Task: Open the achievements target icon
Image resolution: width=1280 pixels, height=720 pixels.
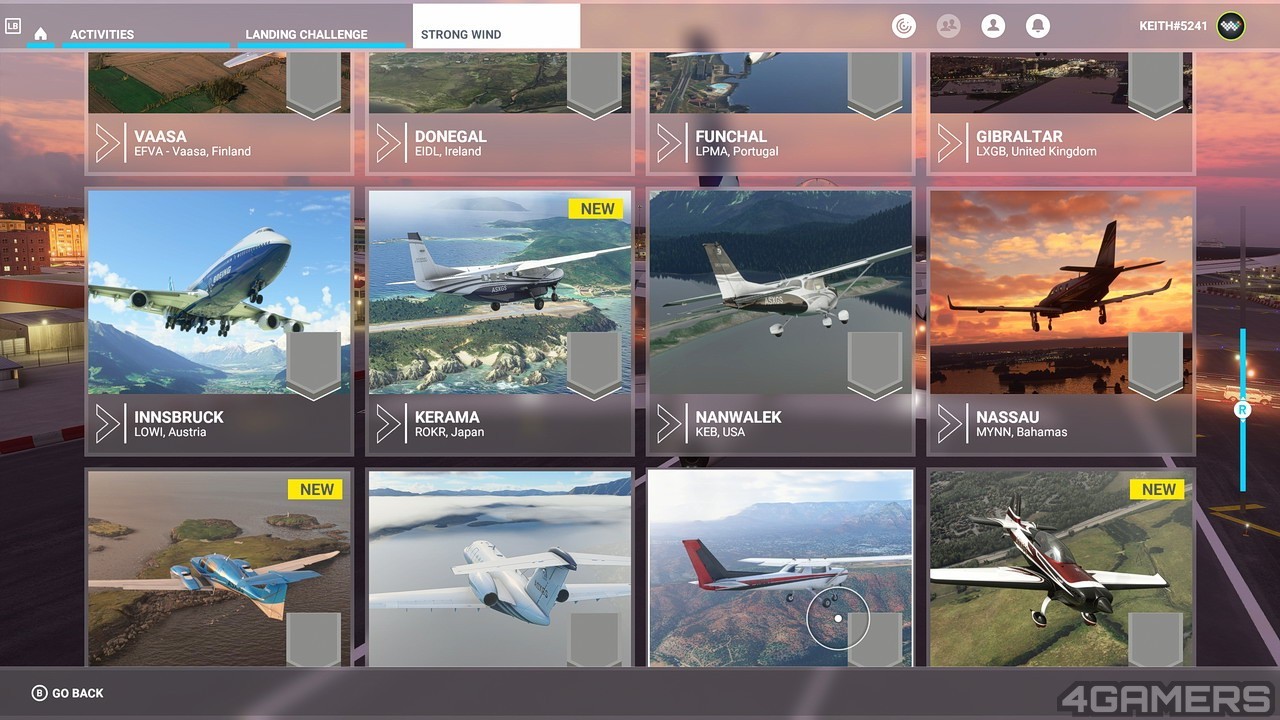Action: pyautogui.click(x=904, y=26)
